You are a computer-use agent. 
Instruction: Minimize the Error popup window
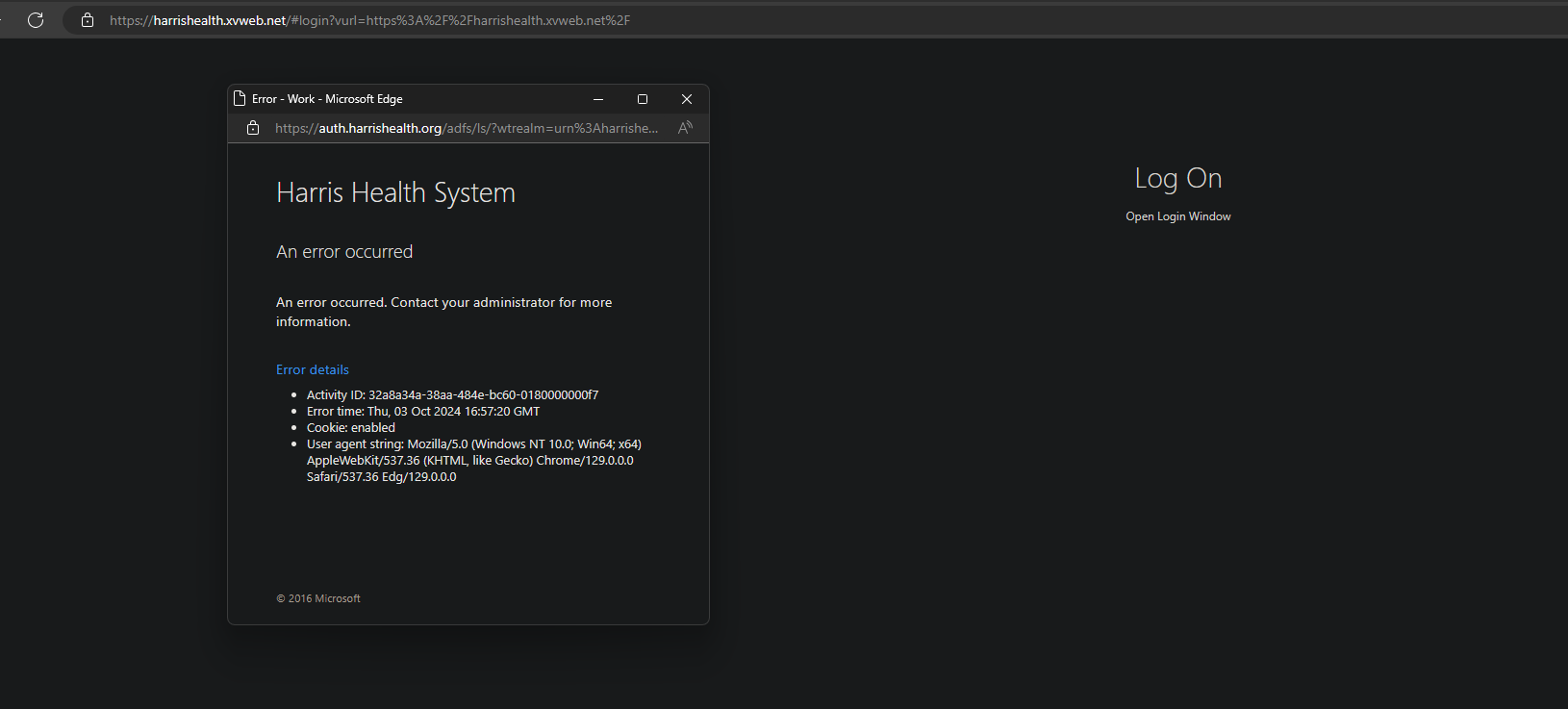click(598, 99)
